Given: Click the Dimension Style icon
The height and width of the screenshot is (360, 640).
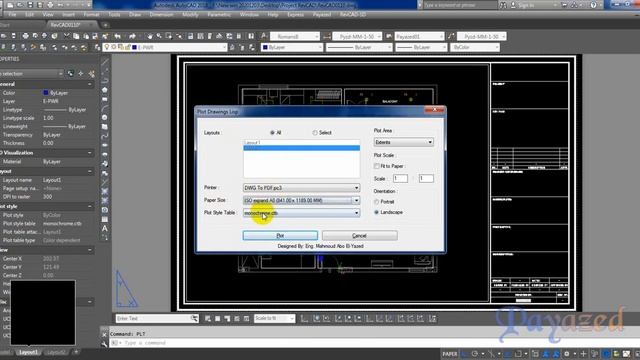Looking at the screenshot, I should click(x=327, y=36).
